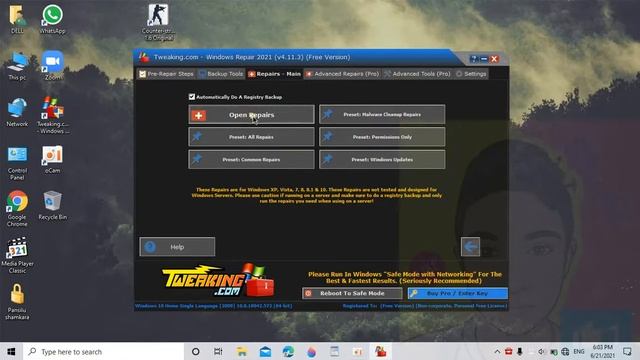
Task: Open the WhatsApp desktop shortcut
Action: tap(52, 19)
